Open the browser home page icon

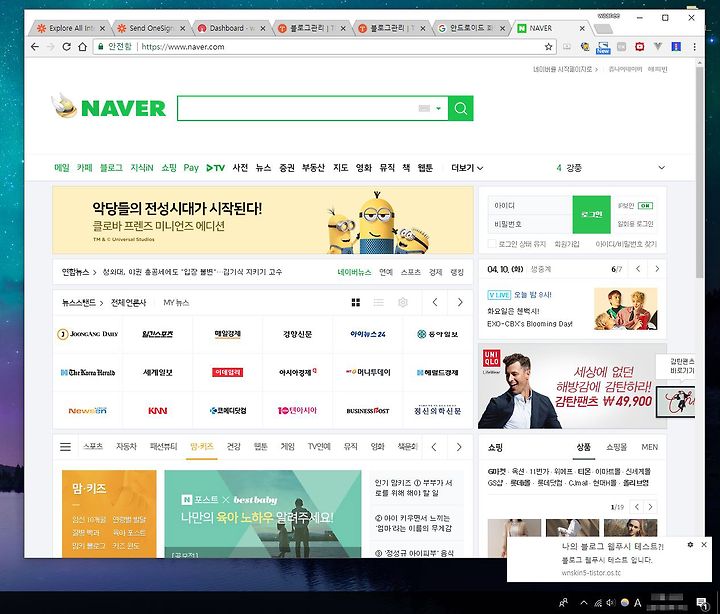[82, 46]
